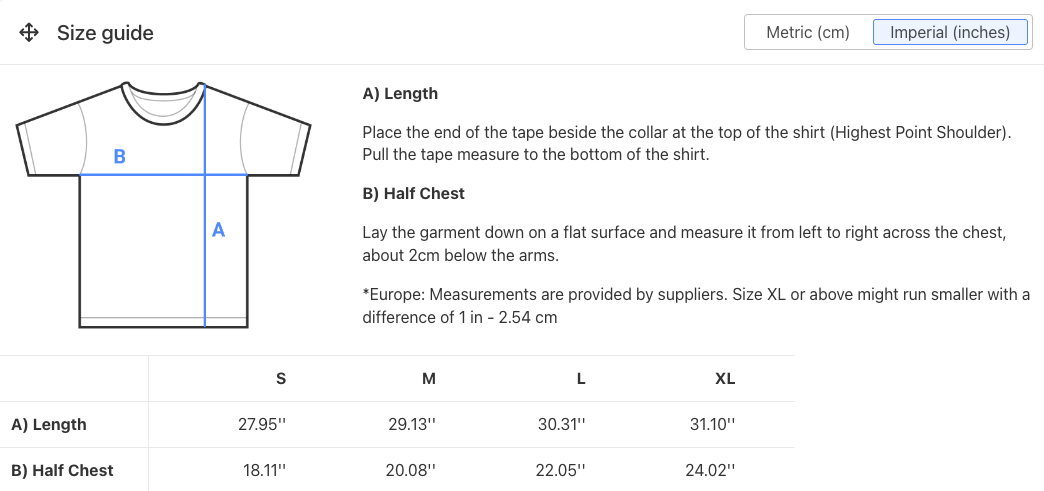Click the 20.08'' half chest value for M
Image resolution: width=1044 pixels, height=491 pixels.
point(411,470)
